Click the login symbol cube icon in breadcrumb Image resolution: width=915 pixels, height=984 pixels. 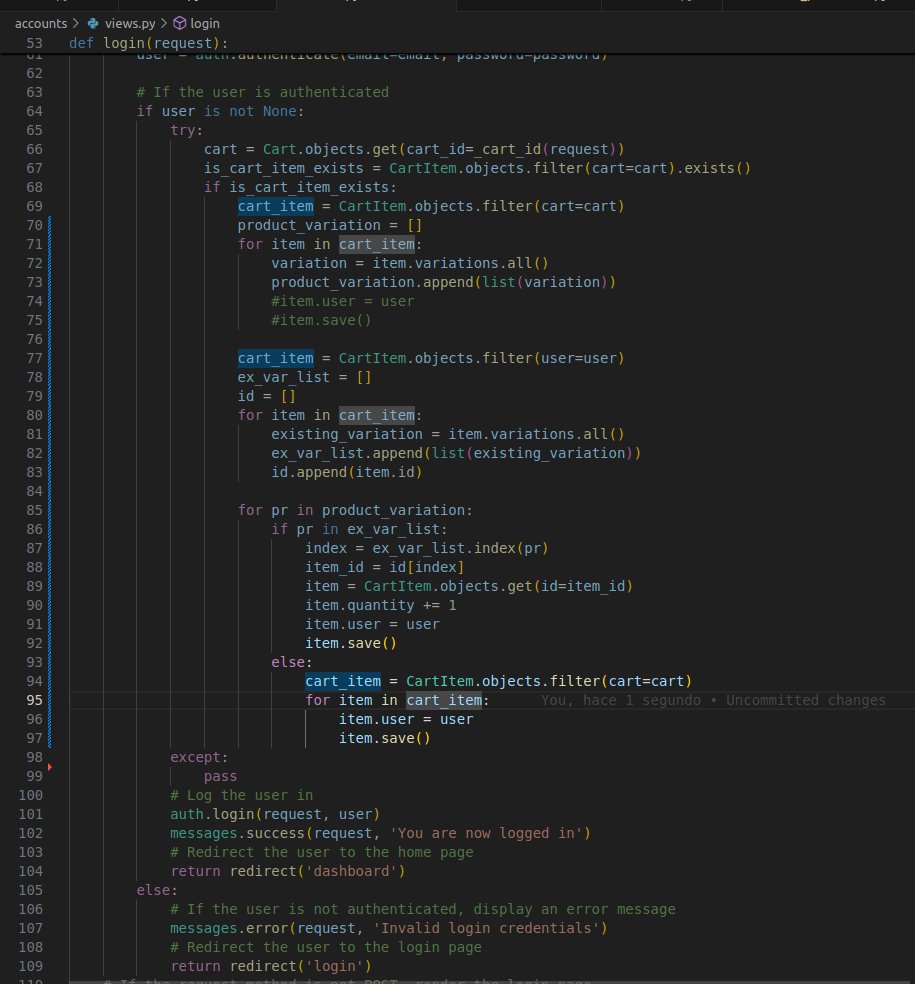click(179, 23)
